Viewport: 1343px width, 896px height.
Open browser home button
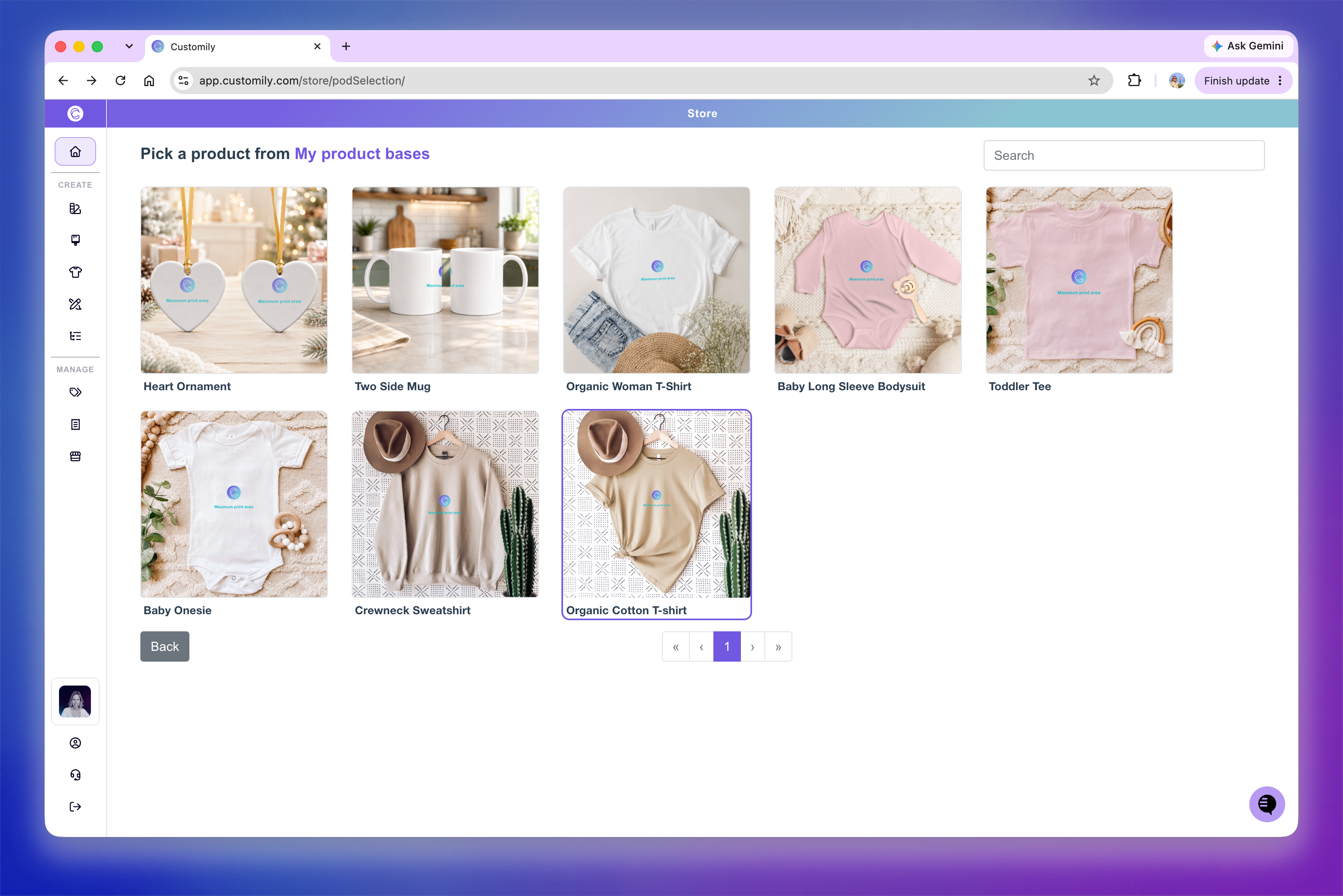(149, 81)
